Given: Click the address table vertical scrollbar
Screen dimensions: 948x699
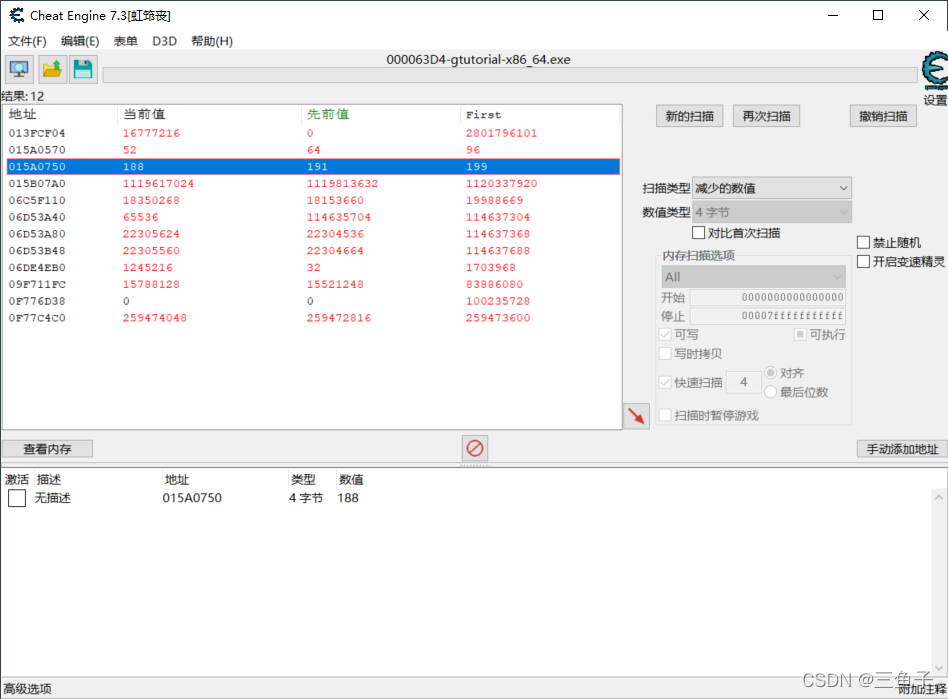Looking at the screenshot, I should (938, 582).
